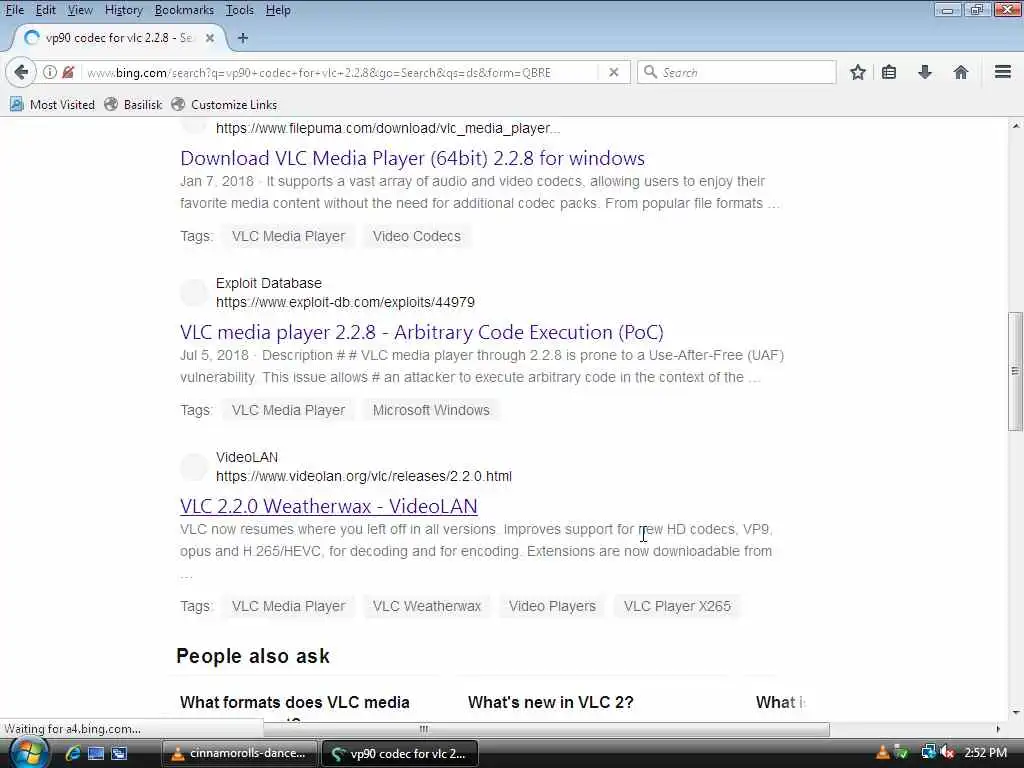Click the Video Codecs tag
Screen dimensions: 1024x768
(417, 236)
